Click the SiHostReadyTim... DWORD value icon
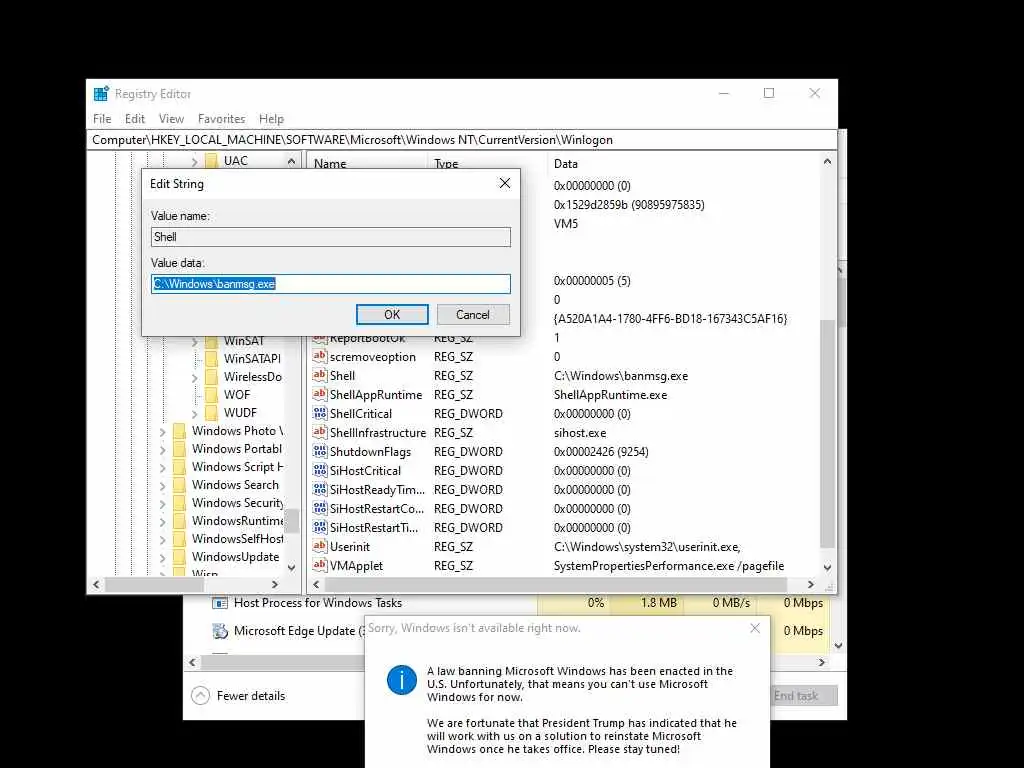The width and height of the screenshot is (1024, 768). tap(319, 489)
